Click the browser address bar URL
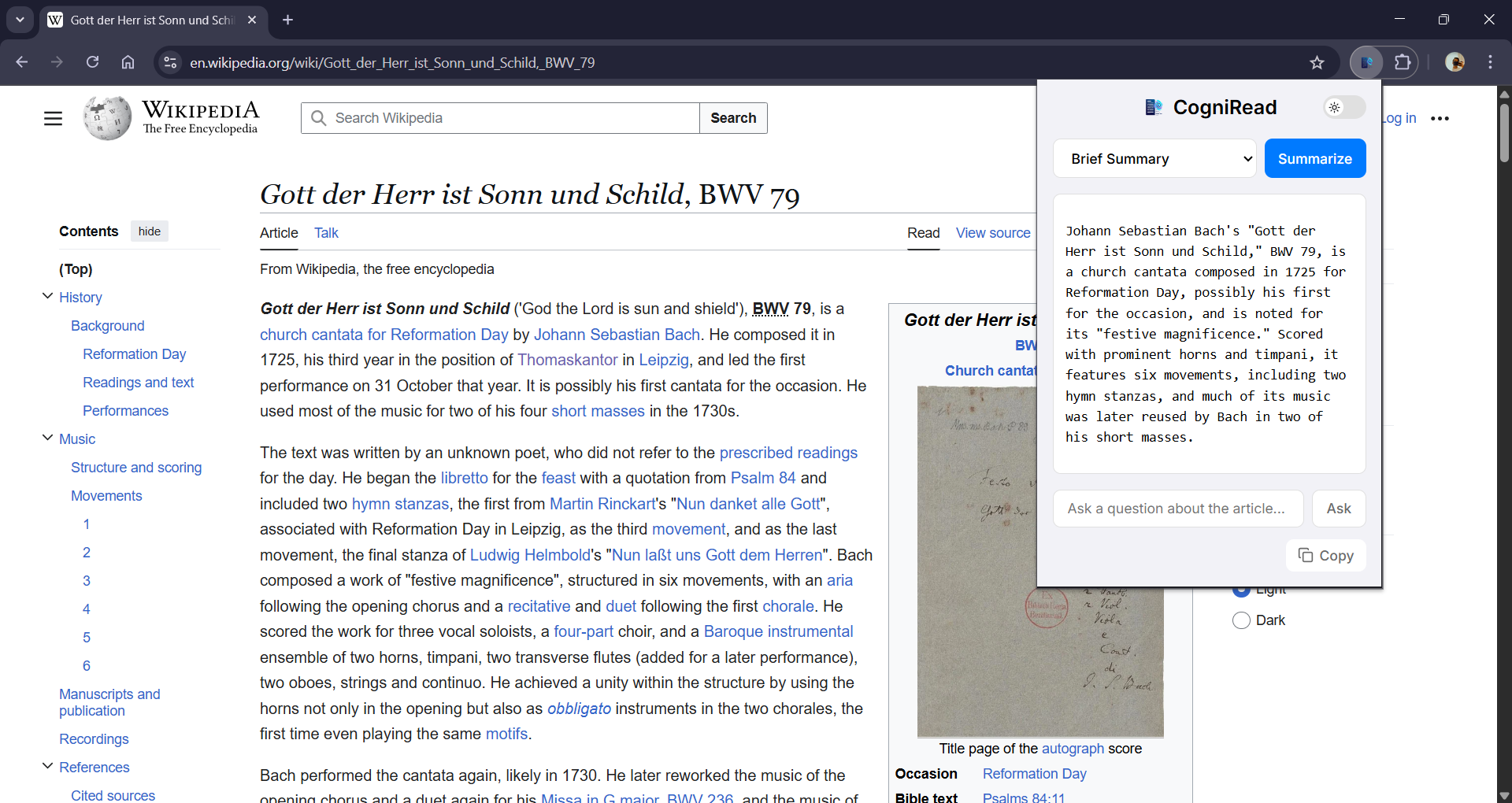Screen dimensions: 1512x803 392,62
